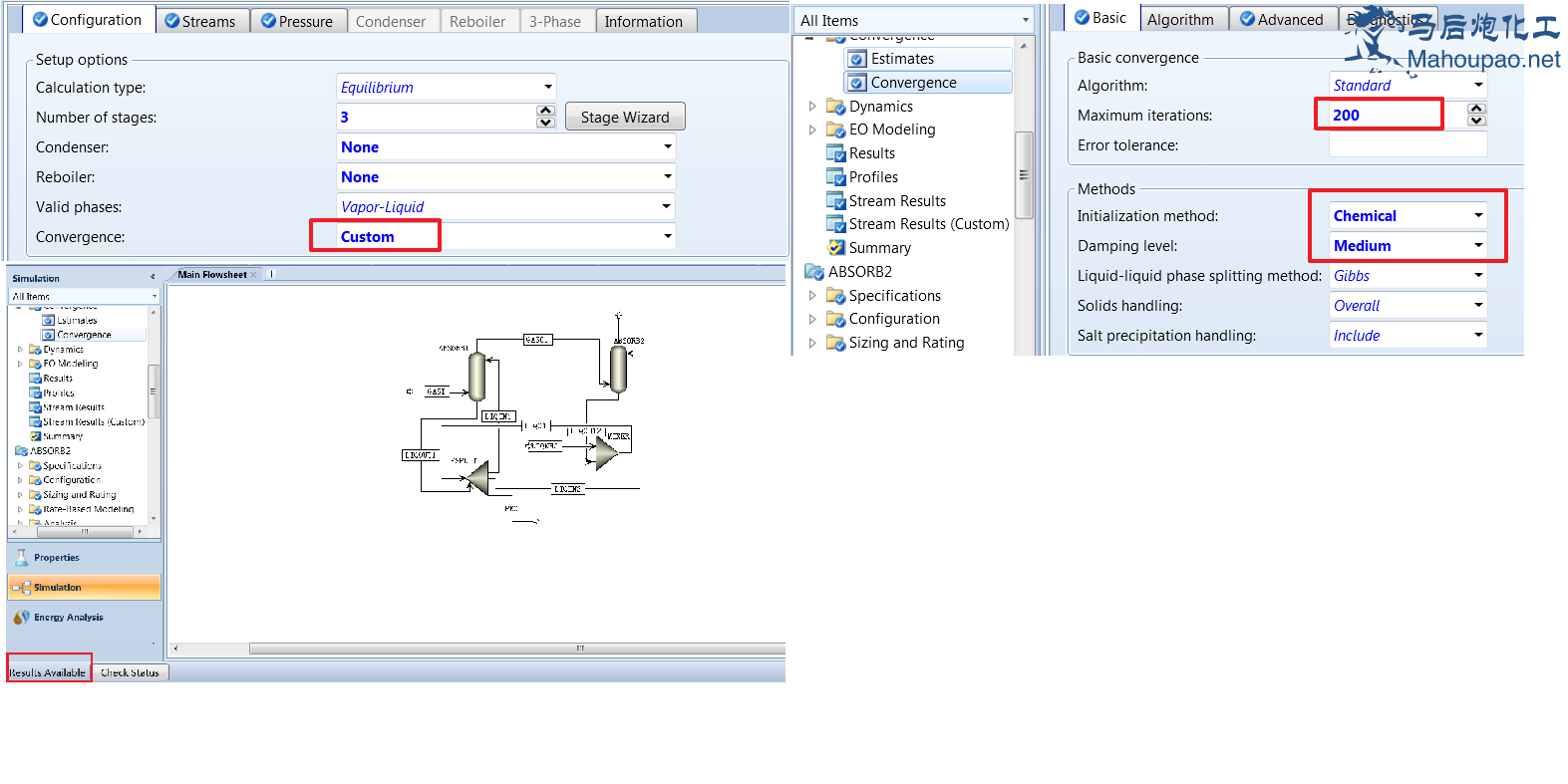
Task: Expand the EO Modeling node in the large tree
Action: click(x=812, y=130)
